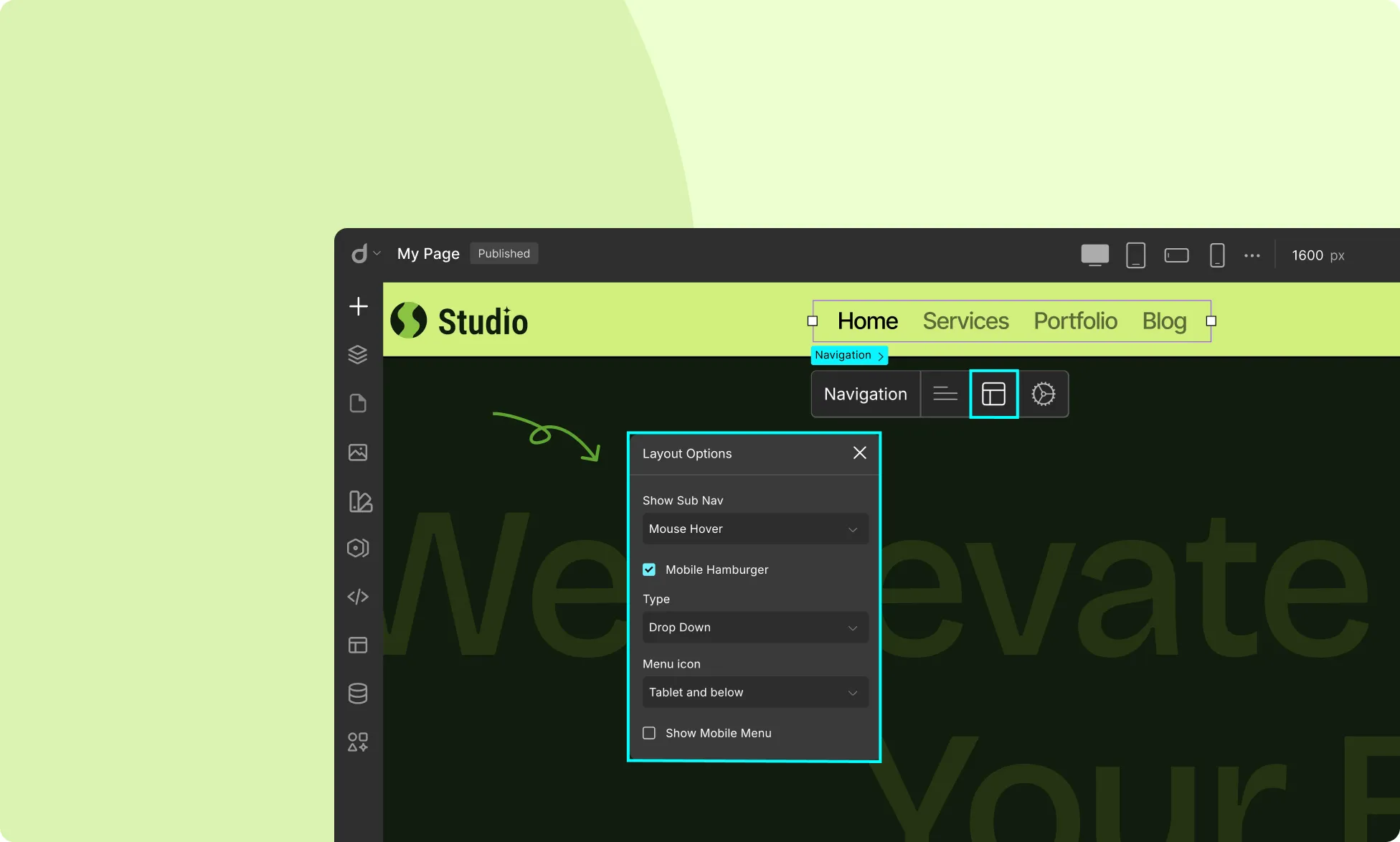Screen dimensions: 1400x842
Task: Click the right resize handle of navigation
Action: tap(1211, 321)
